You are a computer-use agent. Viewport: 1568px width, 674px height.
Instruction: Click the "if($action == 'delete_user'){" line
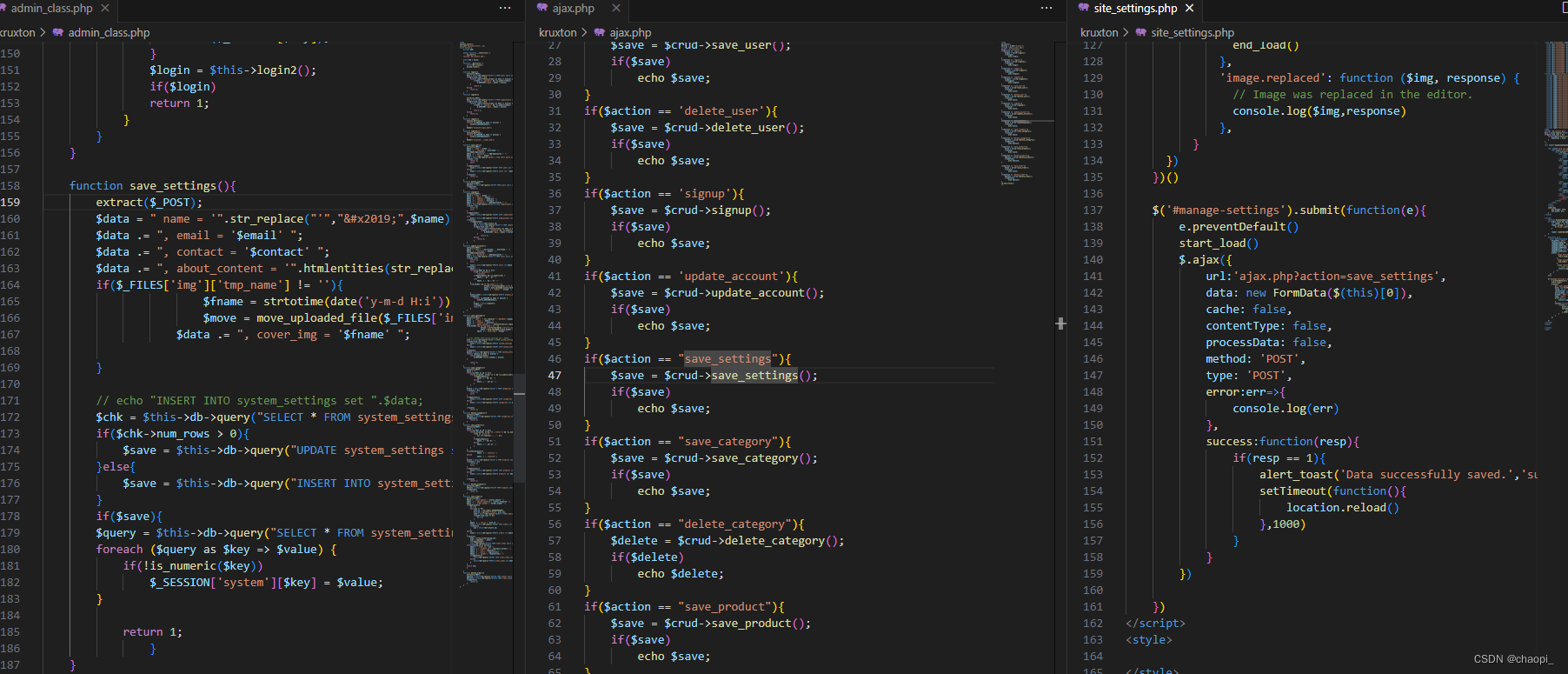pyautogui.click(x=681, y=111)
